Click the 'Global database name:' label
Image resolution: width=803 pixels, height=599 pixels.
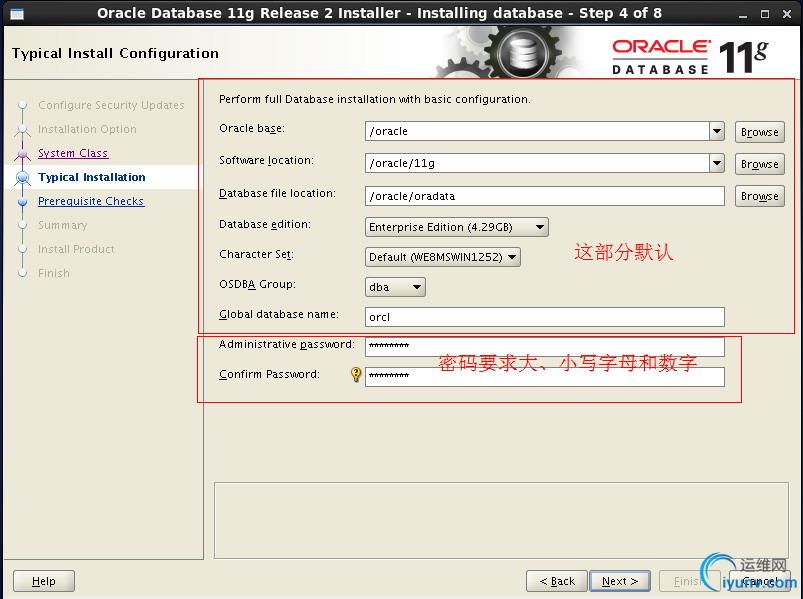279,314
